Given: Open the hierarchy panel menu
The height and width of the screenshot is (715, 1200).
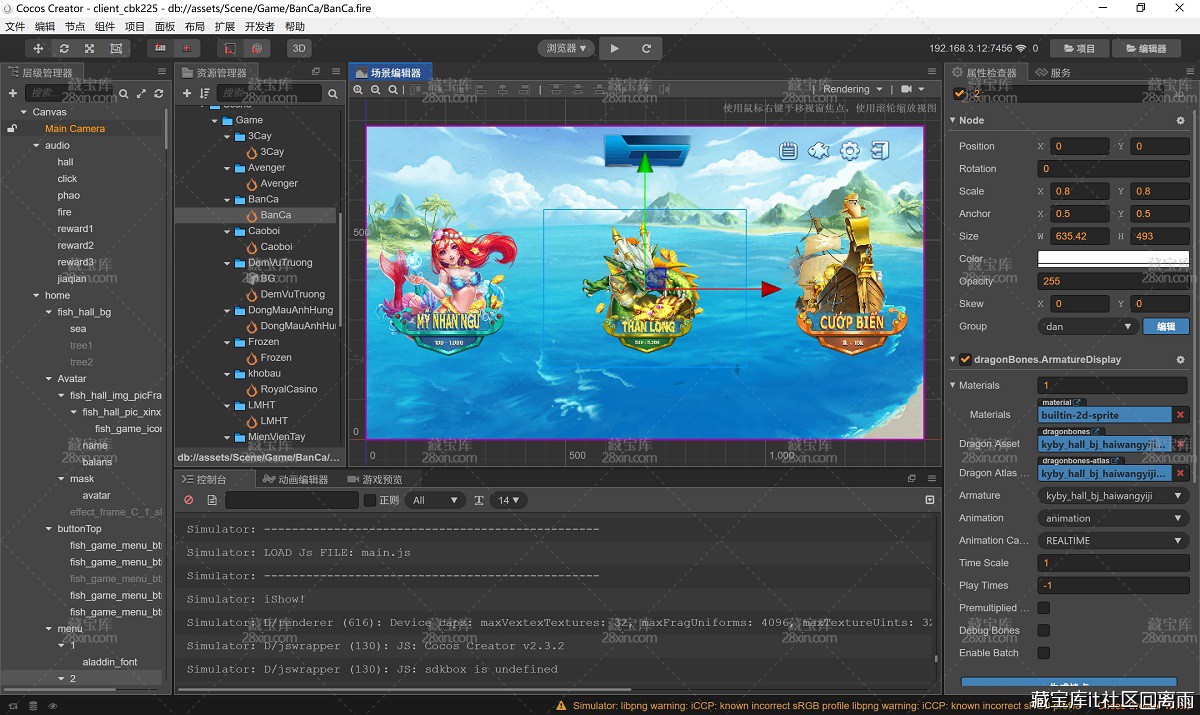Looking at the screenshot, I should coord(162,72).
